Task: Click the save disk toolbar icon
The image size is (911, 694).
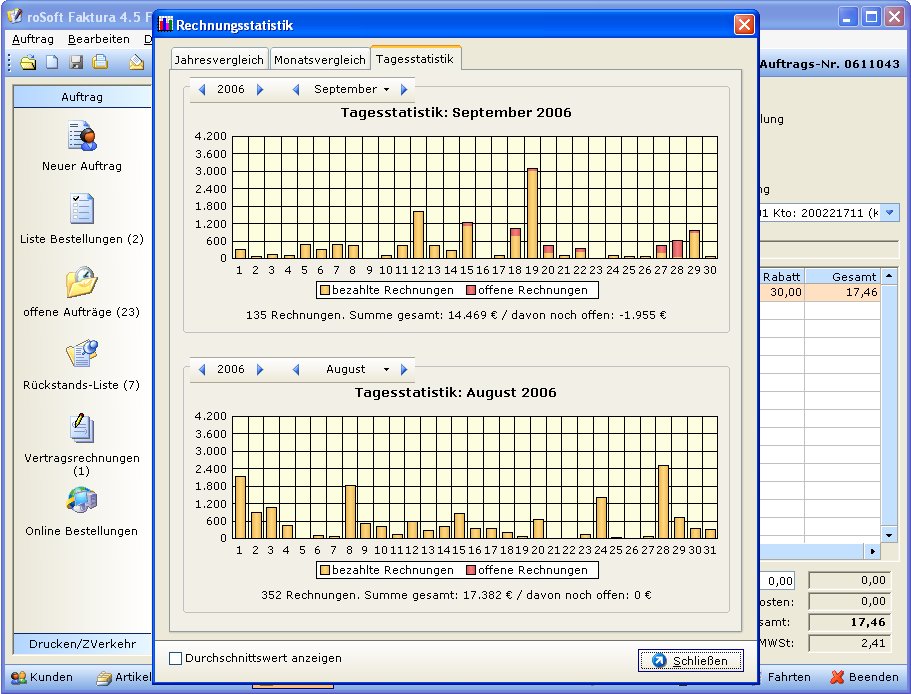Action: point(75,63)
